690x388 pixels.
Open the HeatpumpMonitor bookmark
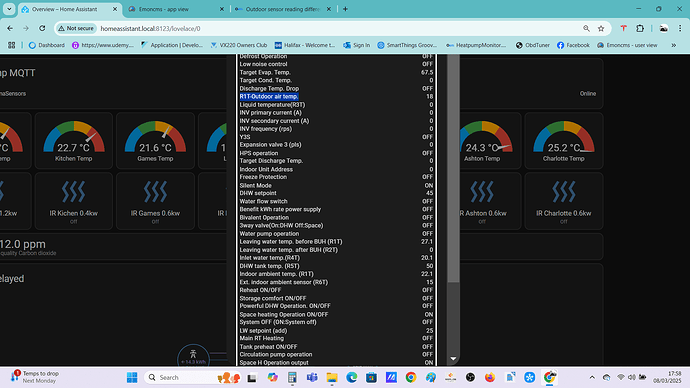click(477, 45)
